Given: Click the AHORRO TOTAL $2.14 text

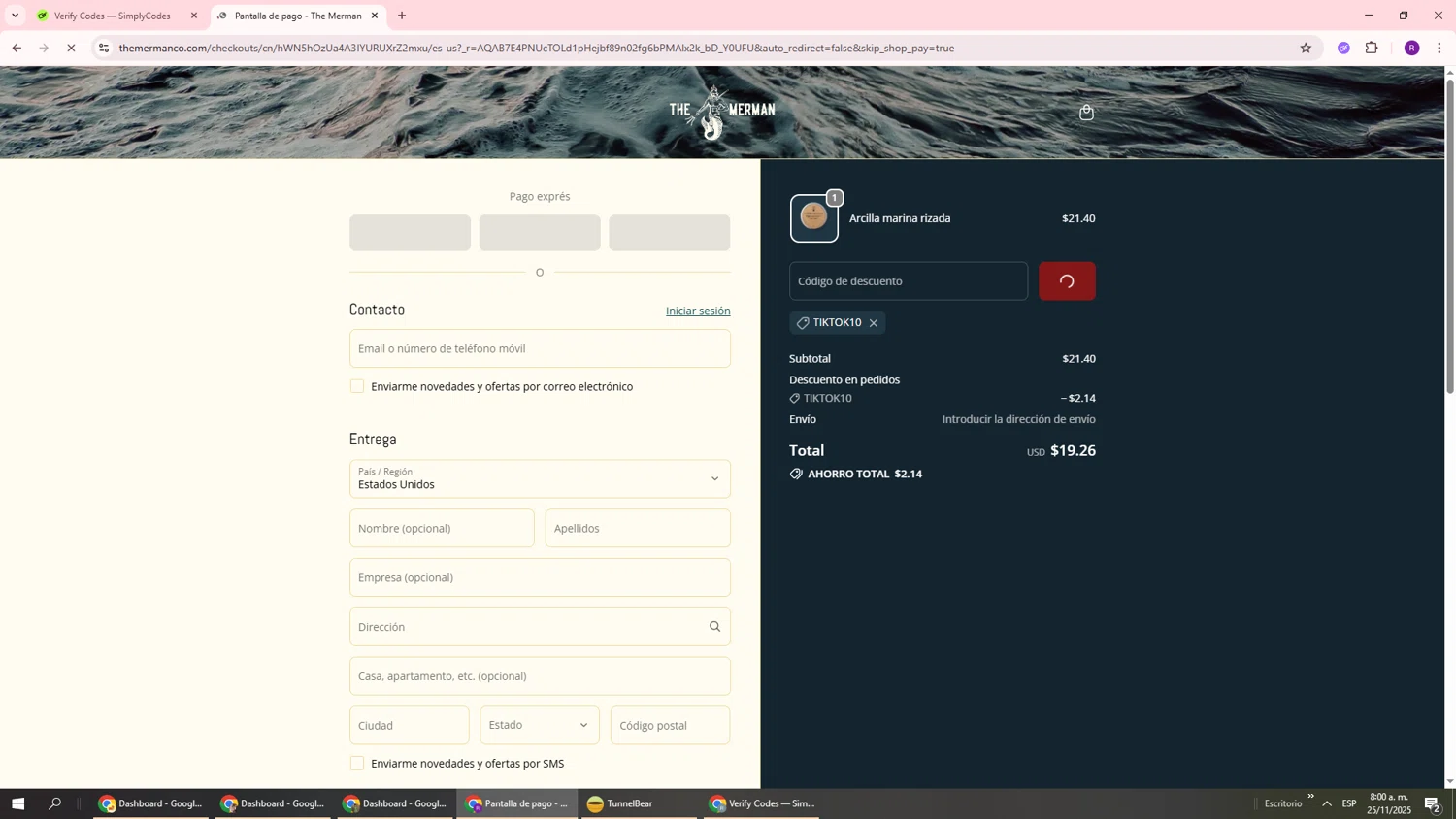Looking at the screenshot, I should 865,475.
